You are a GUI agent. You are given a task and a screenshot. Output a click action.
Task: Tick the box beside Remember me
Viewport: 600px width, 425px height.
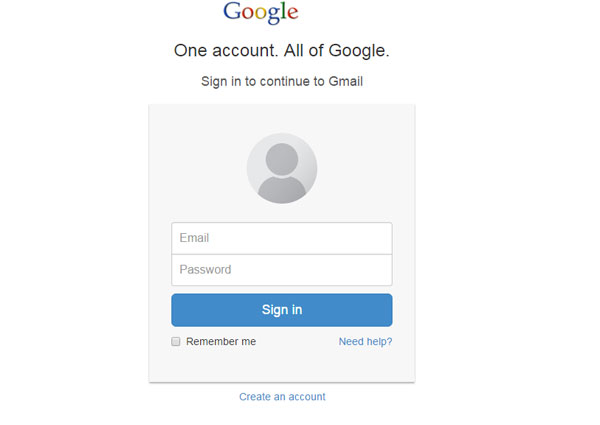(x=176, y=342)
